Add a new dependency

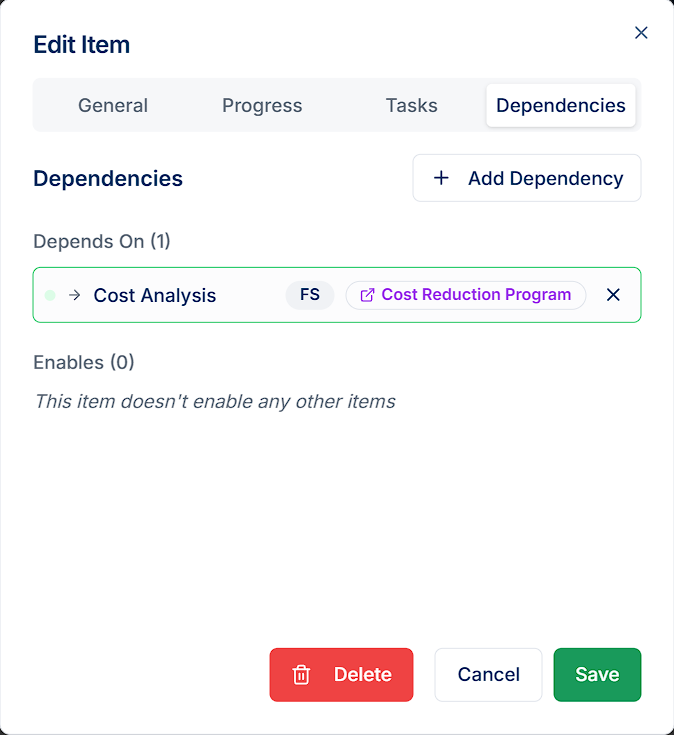coord(527,178)
